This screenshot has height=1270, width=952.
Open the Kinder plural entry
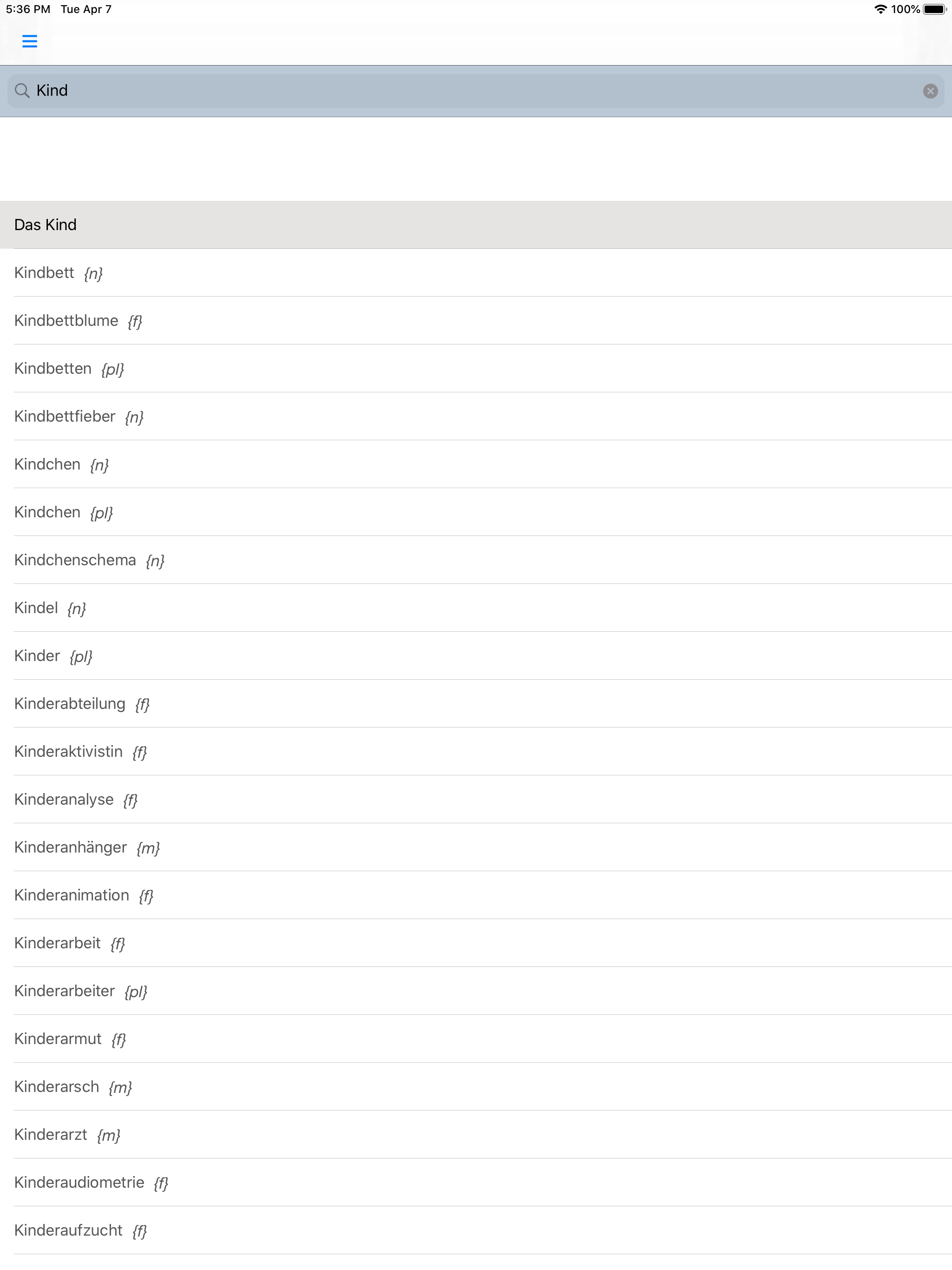pyautogui.click(x=37, y=655)
